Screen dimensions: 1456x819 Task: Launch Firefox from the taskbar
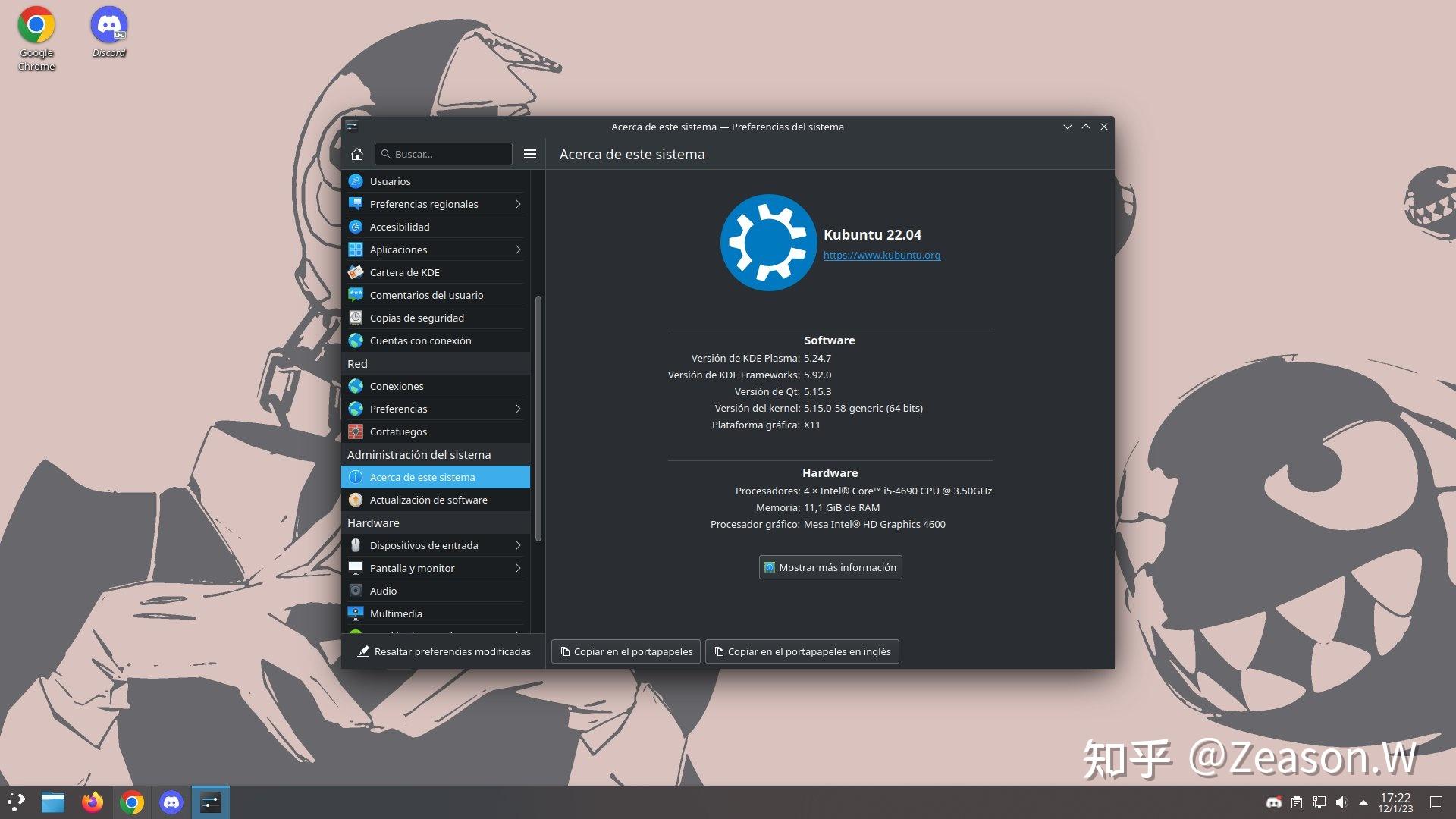[x=93, y=802]
